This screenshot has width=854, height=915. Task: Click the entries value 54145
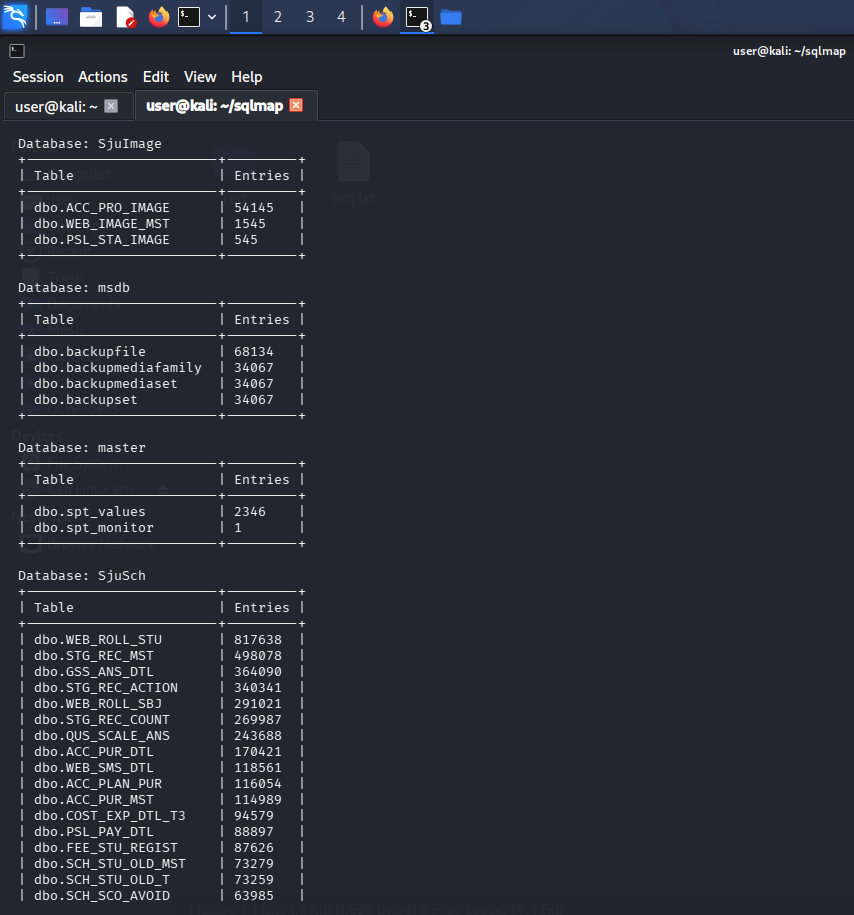coord(254,208)
